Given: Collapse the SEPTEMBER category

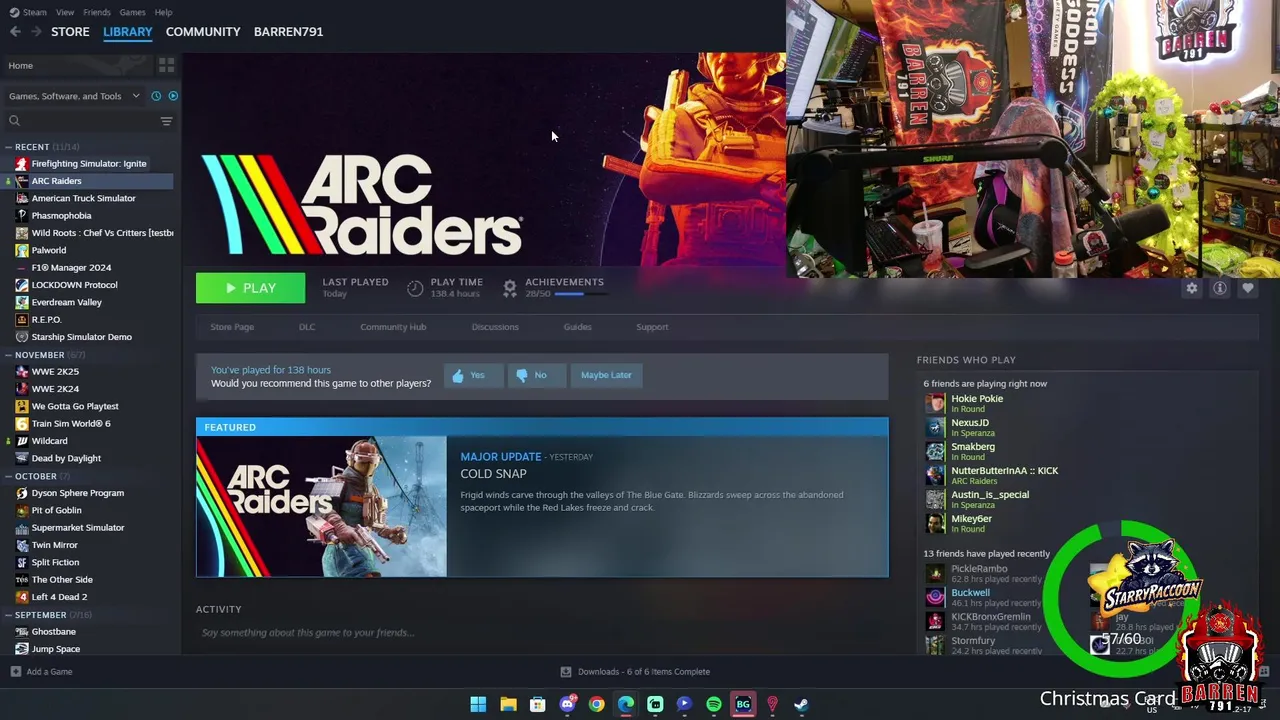Looking at the screenshot, I should pyautogui.click(x=8, y=615).
